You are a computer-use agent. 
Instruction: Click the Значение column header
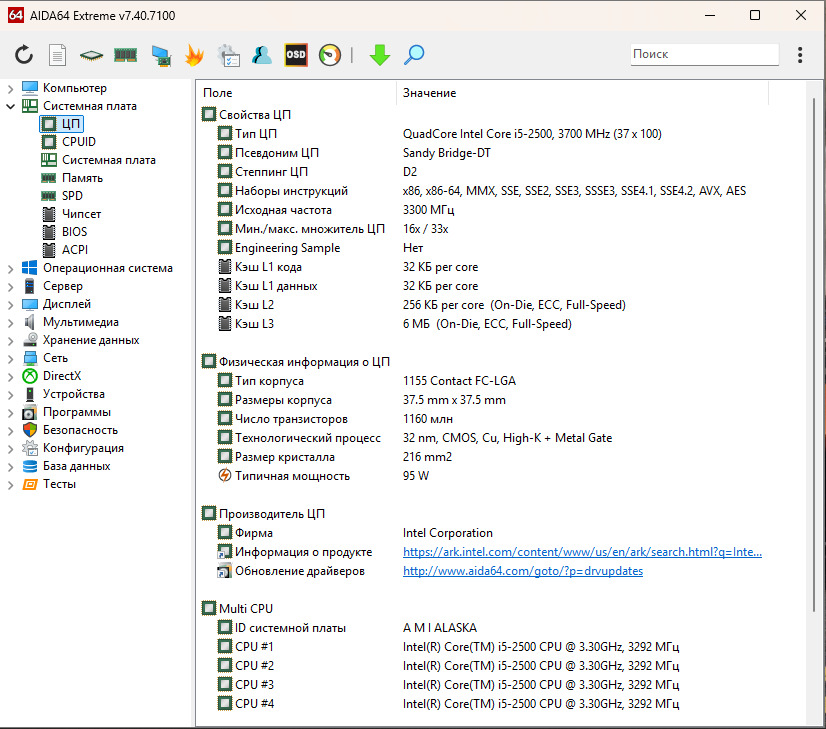click(430, 93)
